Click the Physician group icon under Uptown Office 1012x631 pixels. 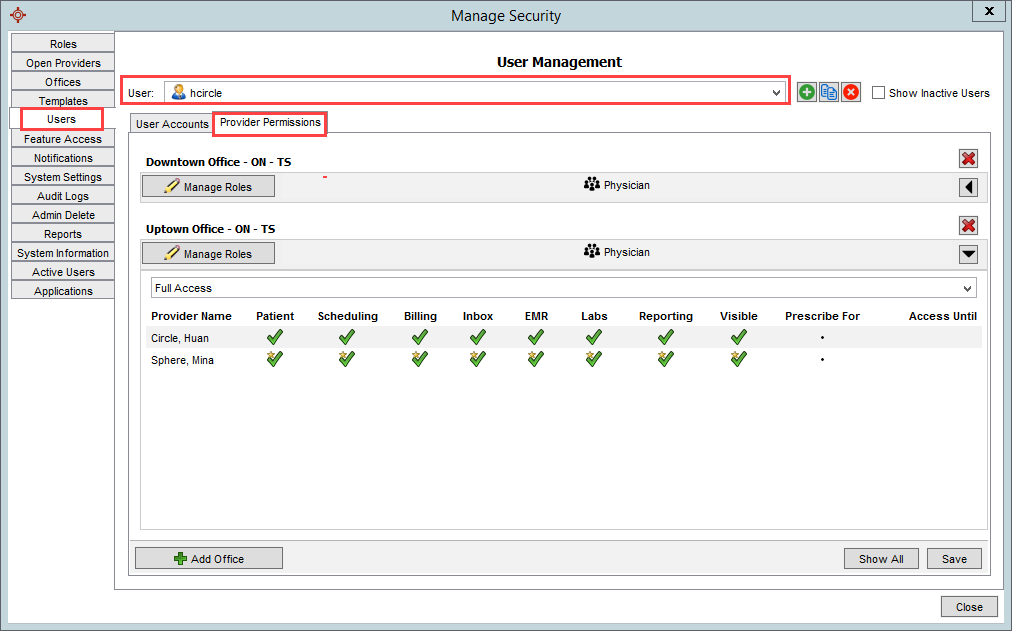pos(591,251)
